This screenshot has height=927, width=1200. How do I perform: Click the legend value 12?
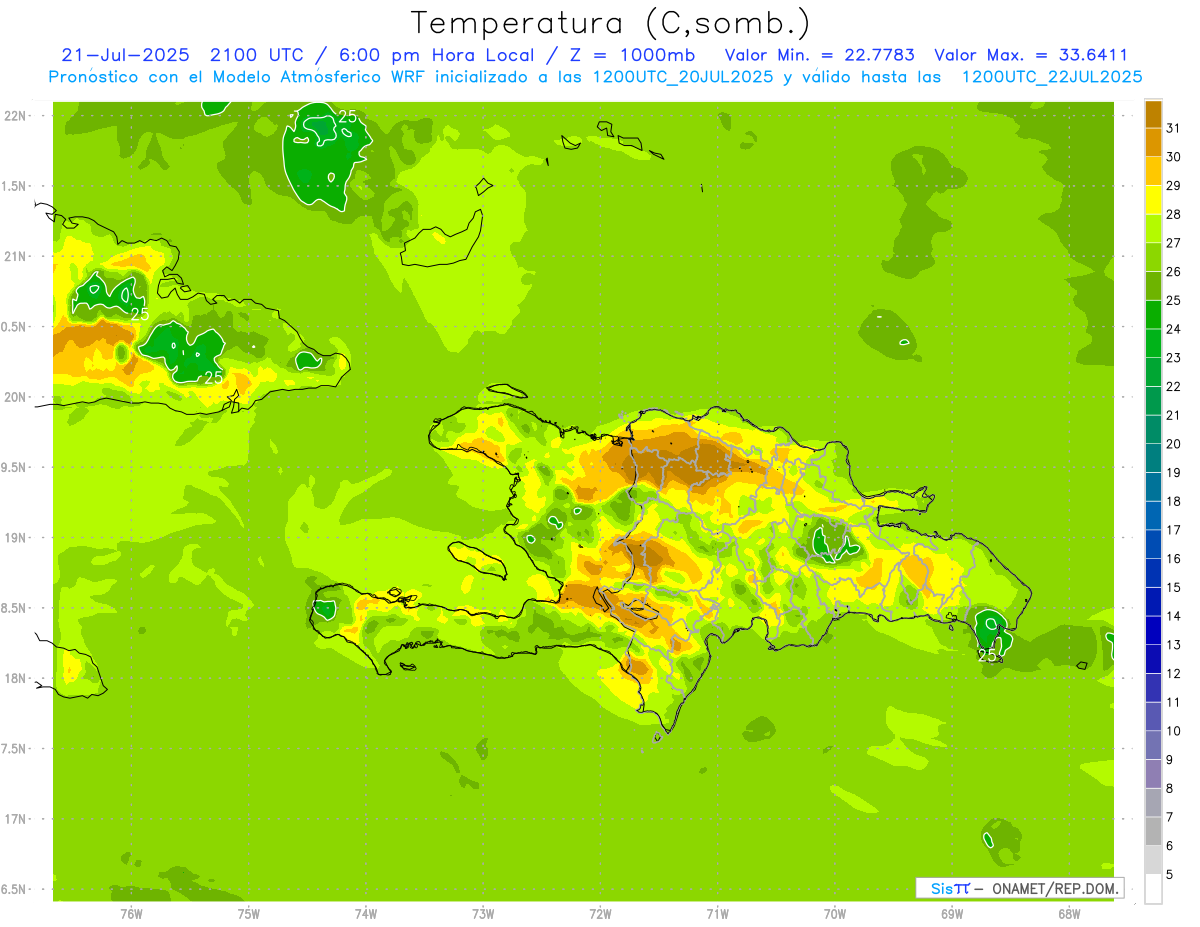1173,673
